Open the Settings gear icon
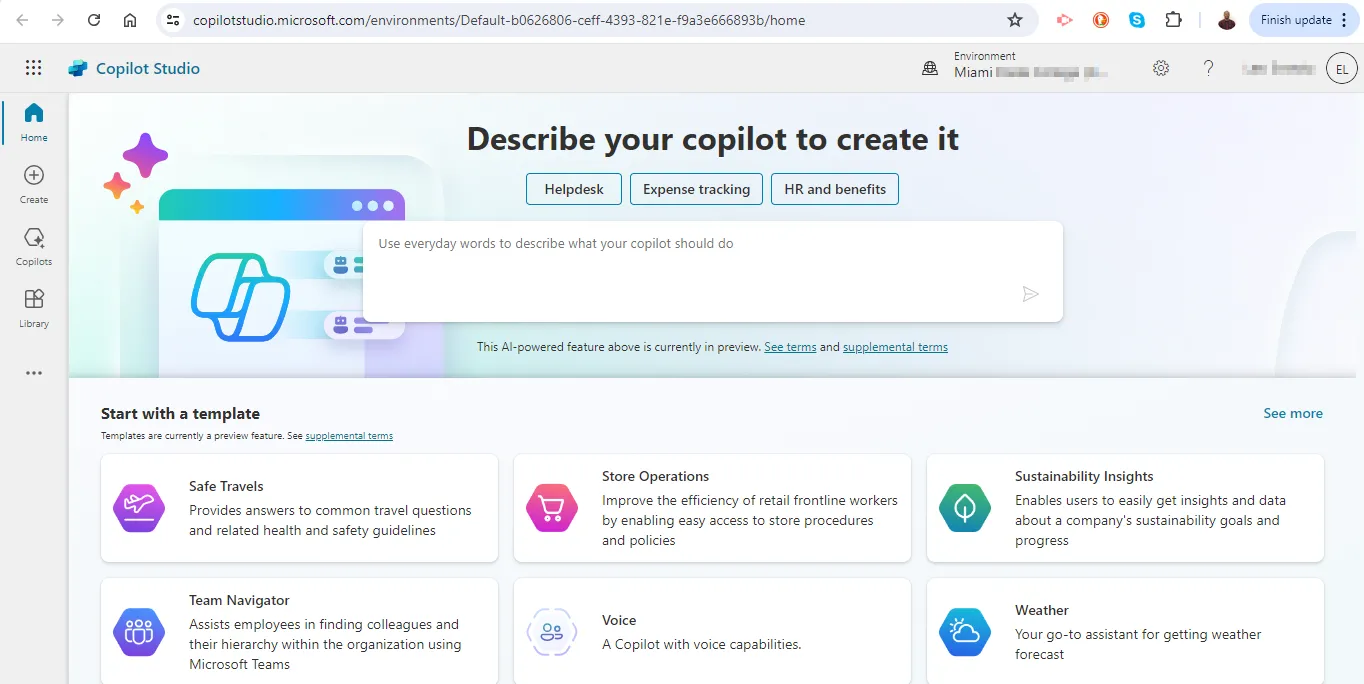Screen dimensions: 1364x684 click(1161, 68)
